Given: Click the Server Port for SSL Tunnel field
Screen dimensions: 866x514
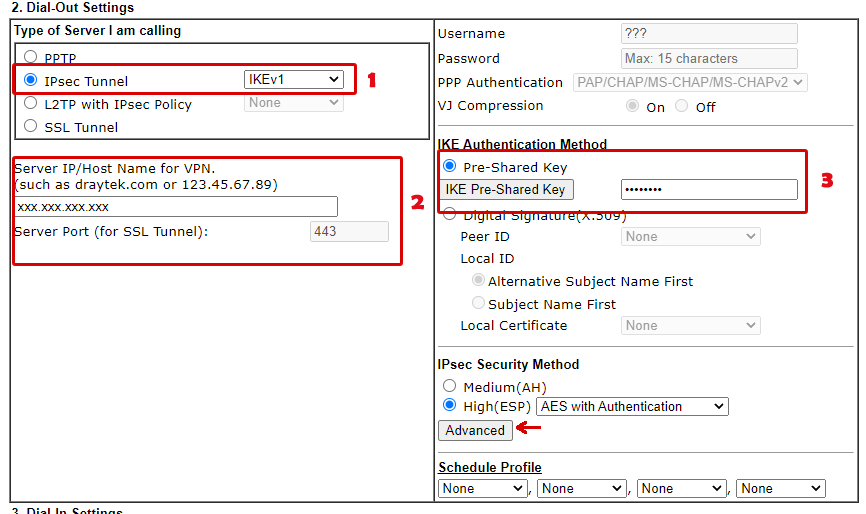Looking at the screenshot, I should 349,232.
